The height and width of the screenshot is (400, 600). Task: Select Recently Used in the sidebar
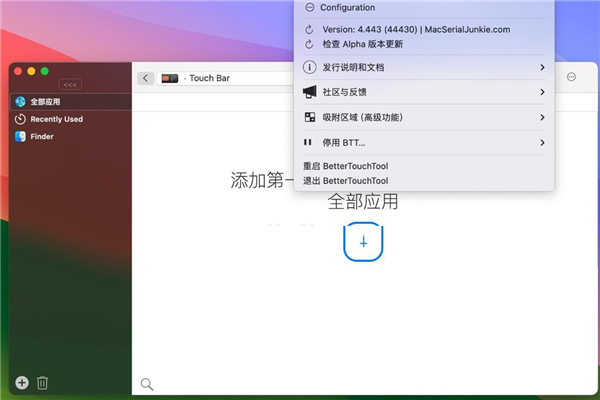pyautogui.click(x=71, y=119)
